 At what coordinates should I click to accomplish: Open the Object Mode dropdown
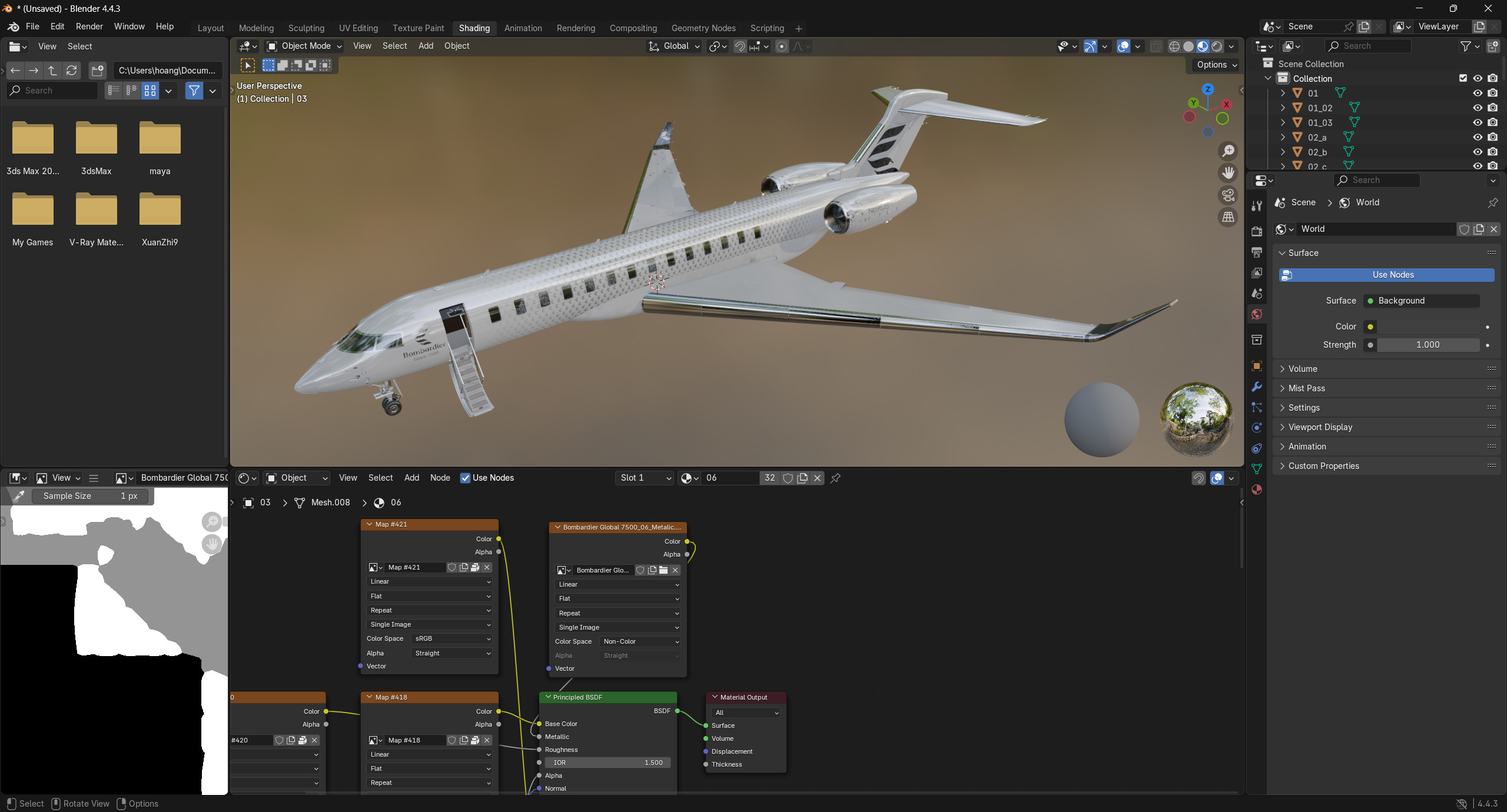(x=304, y=46)
